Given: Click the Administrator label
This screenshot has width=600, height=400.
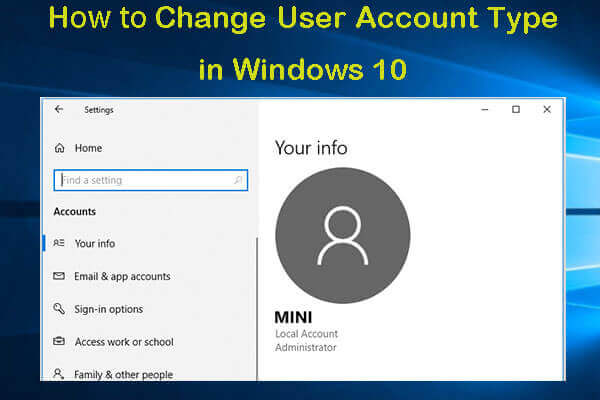Looking at the screenshot, I should [306, 348].
